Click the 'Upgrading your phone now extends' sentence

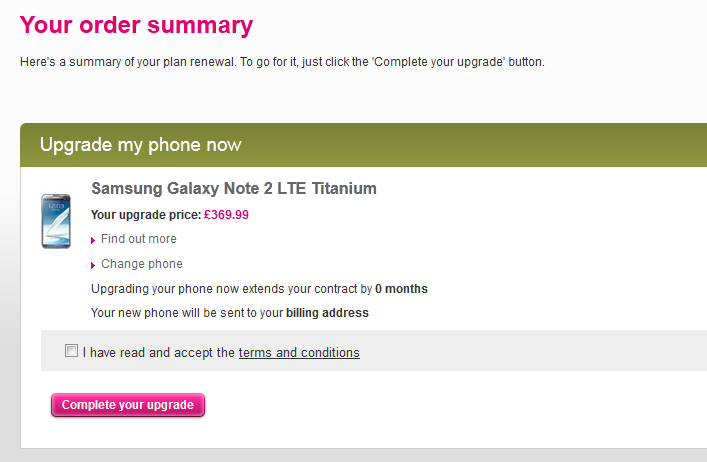click(x=230, y=289)
